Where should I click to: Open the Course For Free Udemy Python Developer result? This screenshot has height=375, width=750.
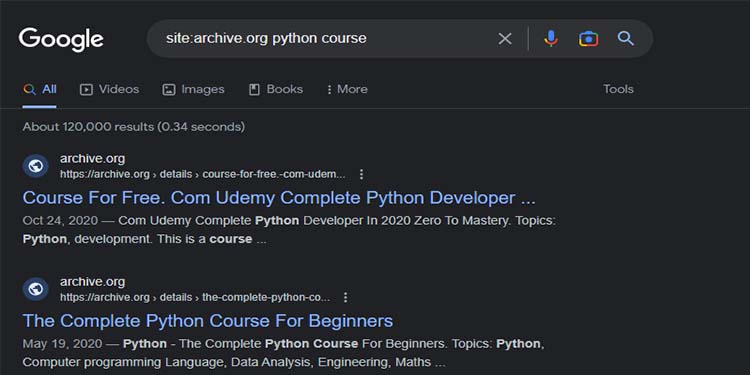click(279, 198)
